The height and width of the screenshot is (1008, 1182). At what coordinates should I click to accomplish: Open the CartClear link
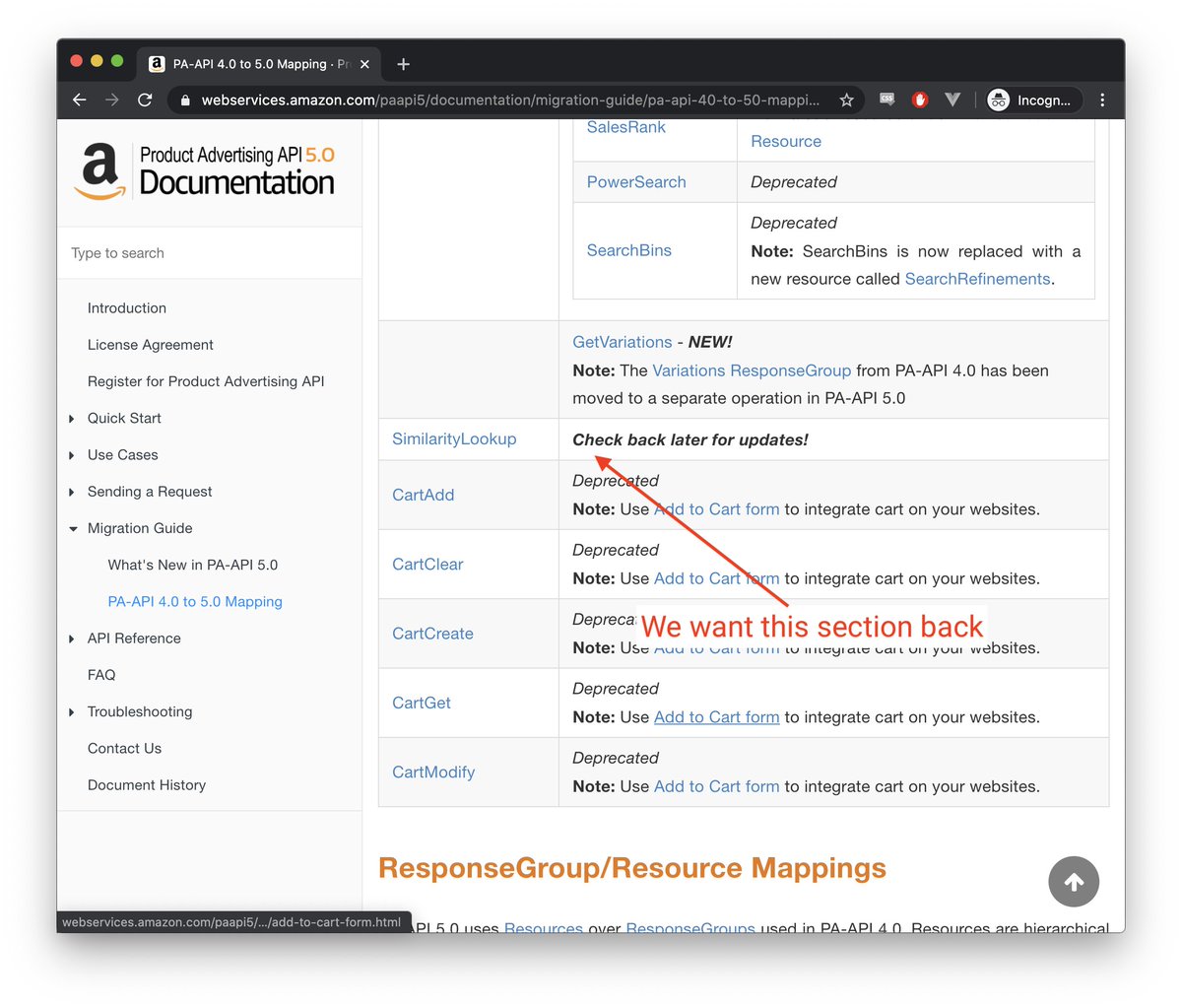427,565
